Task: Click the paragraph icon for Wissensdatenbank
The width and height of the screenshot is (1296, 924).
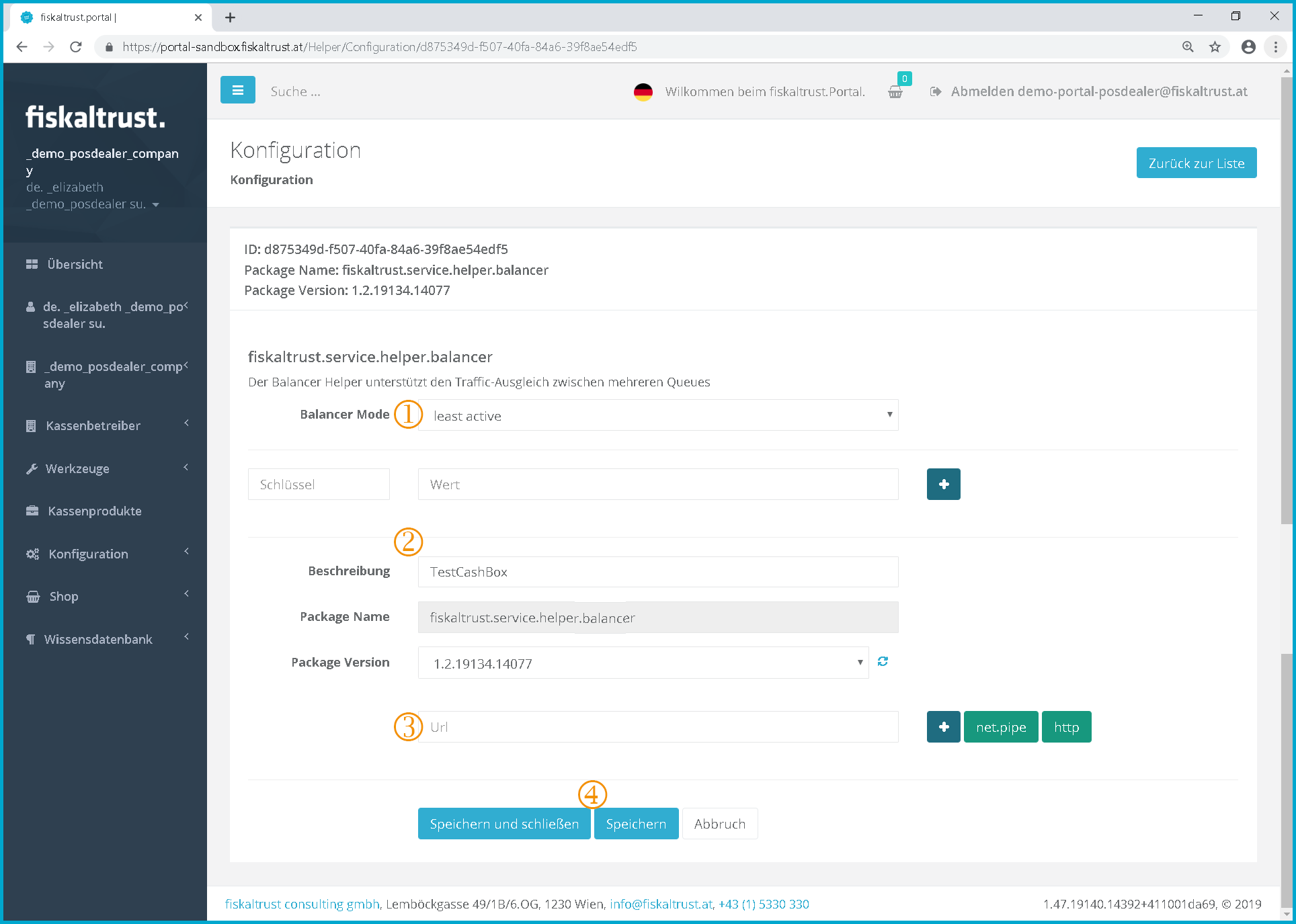Action: pos(30,639)
